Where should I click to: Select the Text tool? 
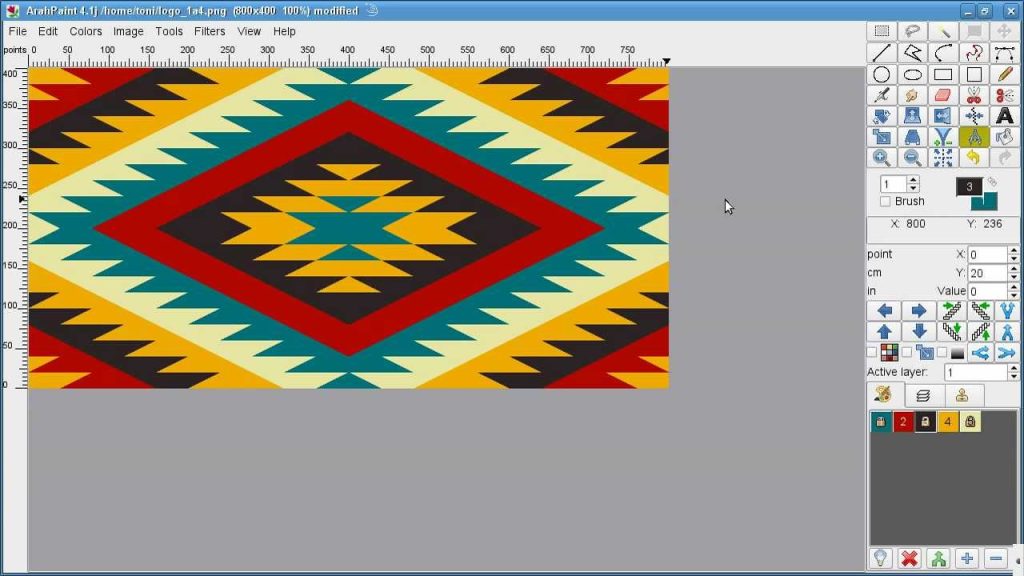(1003, 117)
